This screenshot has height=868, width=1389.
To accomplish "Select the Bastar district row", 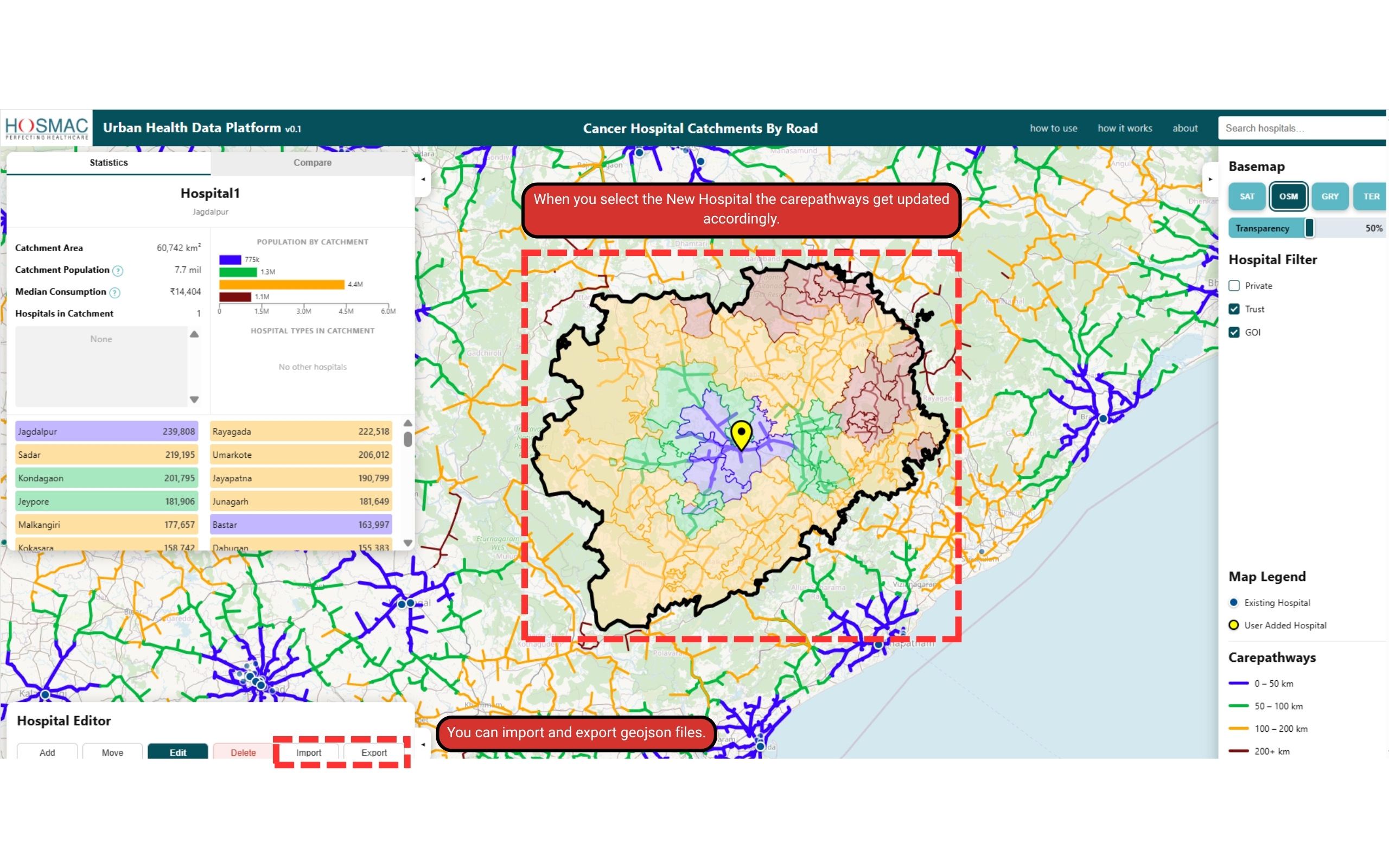I will click(301, 525).
